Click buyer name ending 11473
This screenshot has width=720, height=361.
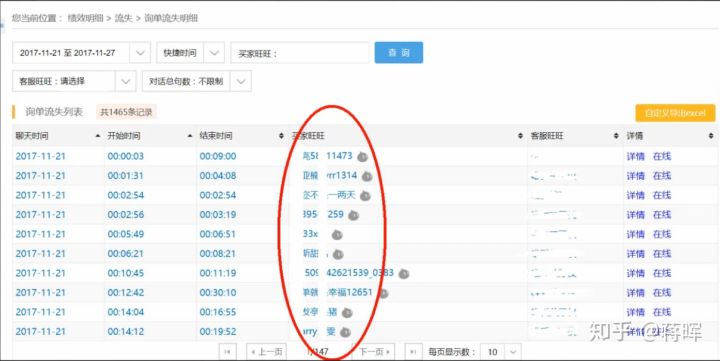(327, 156)
